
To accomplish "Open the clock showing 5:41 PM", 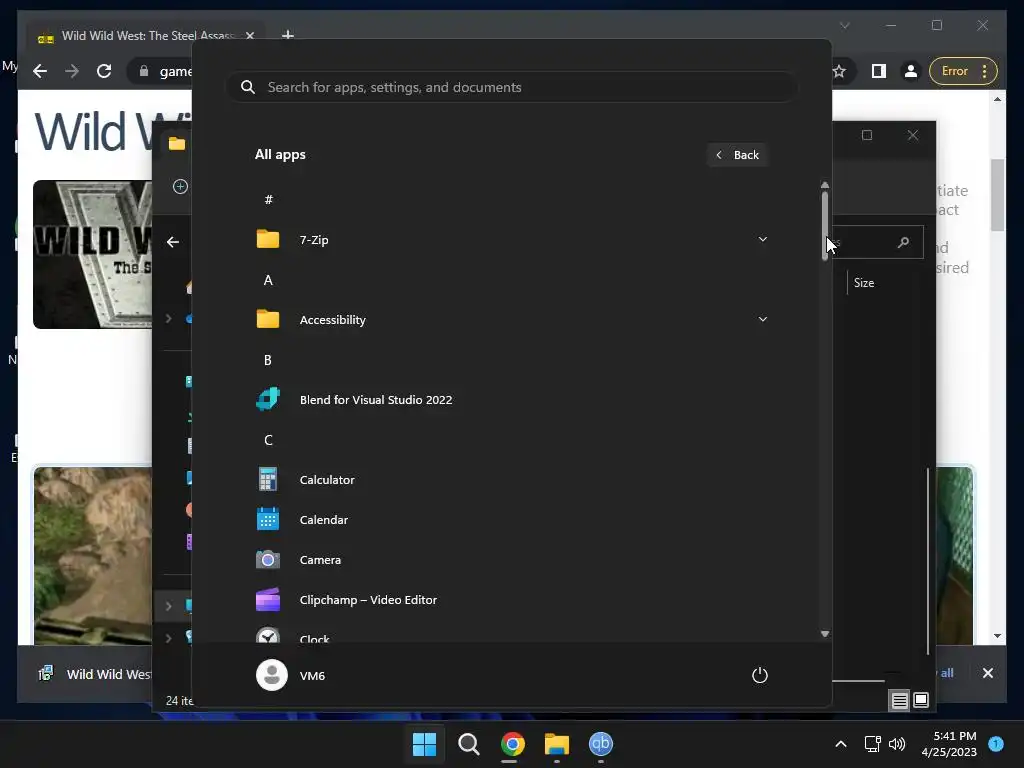I will [949, 744].
